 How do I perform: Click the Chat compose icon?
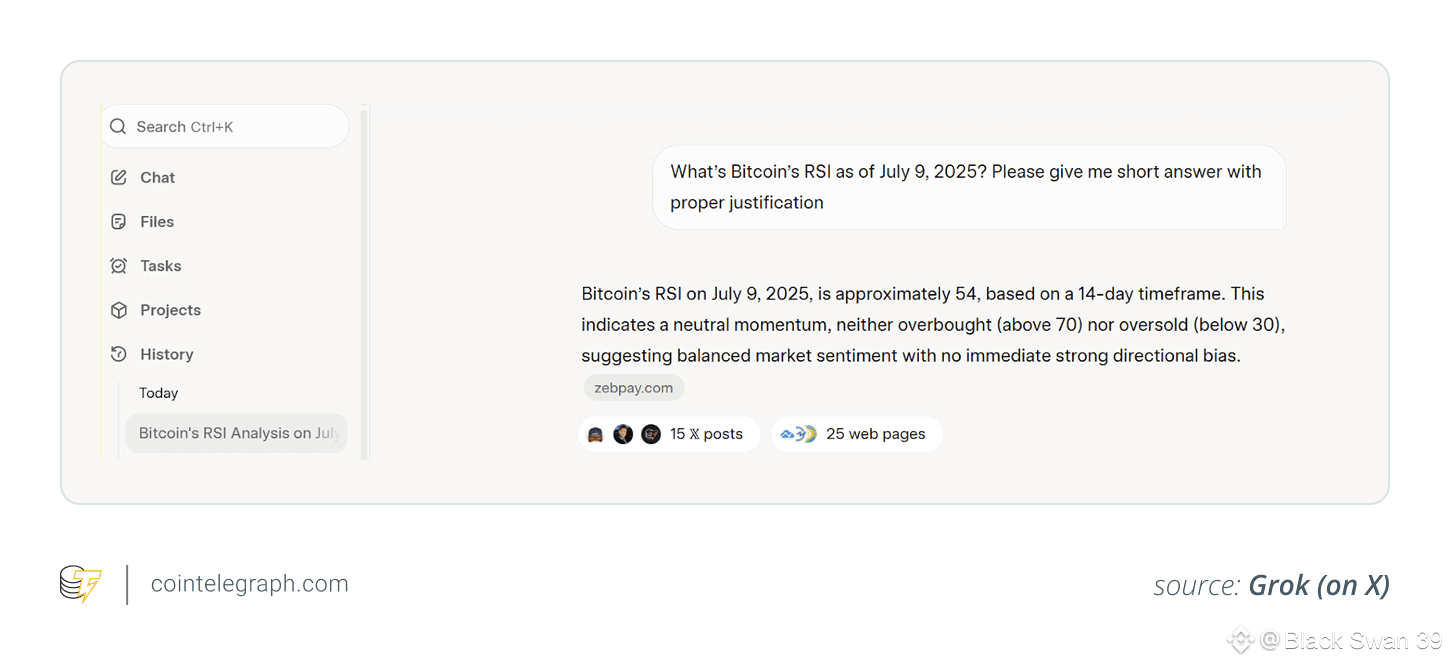point(118,178)
